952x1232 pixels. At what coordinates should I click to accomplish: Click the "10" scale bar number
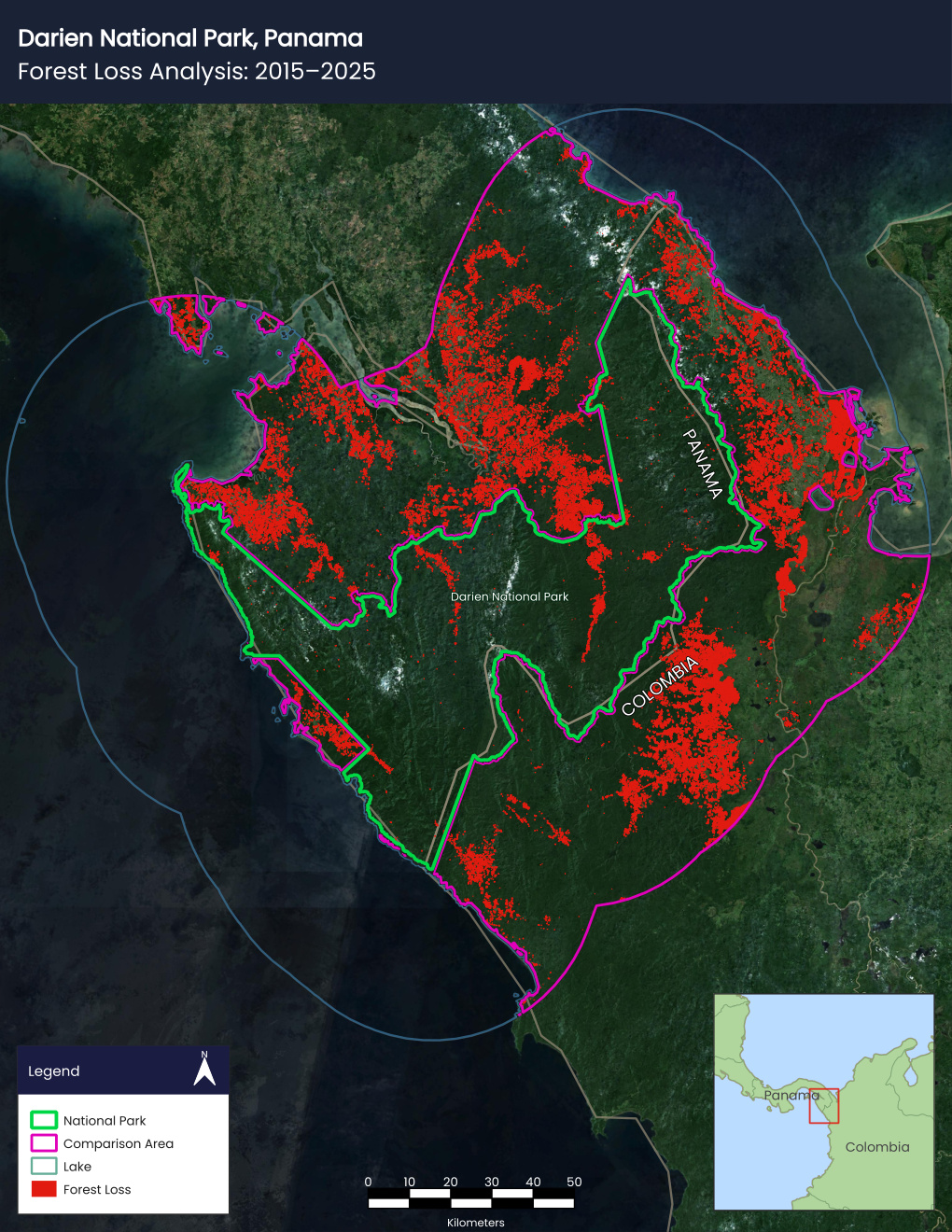point(409,1182)
